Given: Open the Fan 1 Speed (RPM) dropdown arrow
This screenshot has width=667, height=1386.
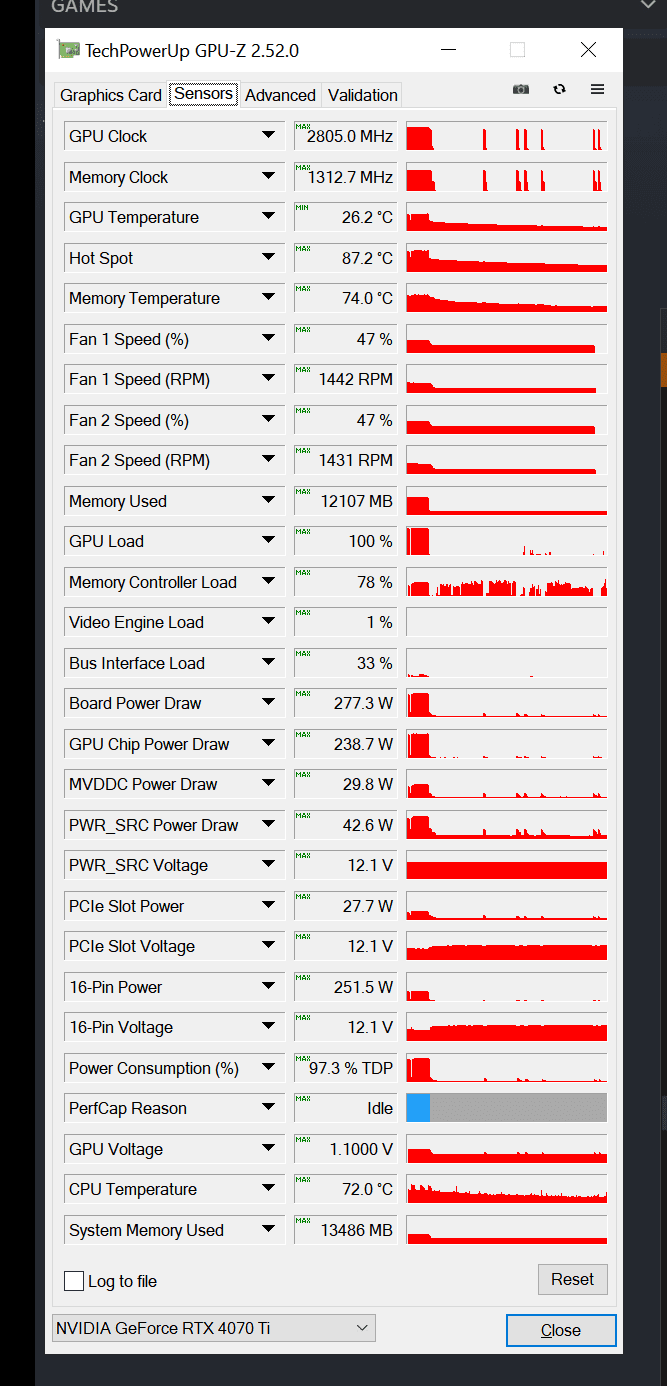Looking at the screenshot, I should tap(268, 379).
